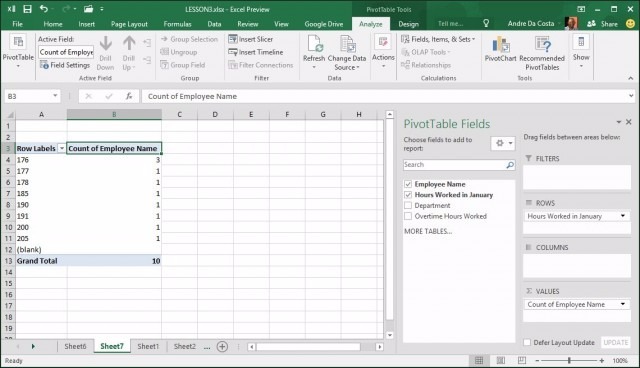Click the Drill Down arrow
The height and width of the screenshot is (368, 640).
(x=105, y=53)
